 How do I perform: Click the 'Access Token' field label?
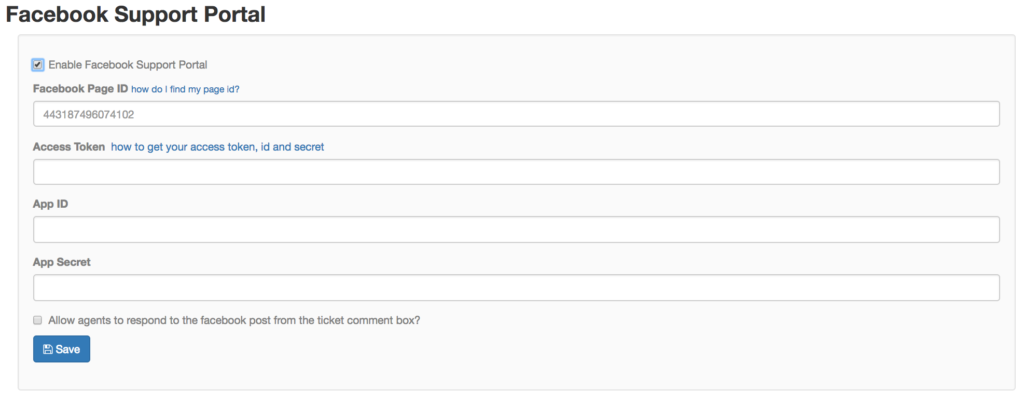(69, 147)
